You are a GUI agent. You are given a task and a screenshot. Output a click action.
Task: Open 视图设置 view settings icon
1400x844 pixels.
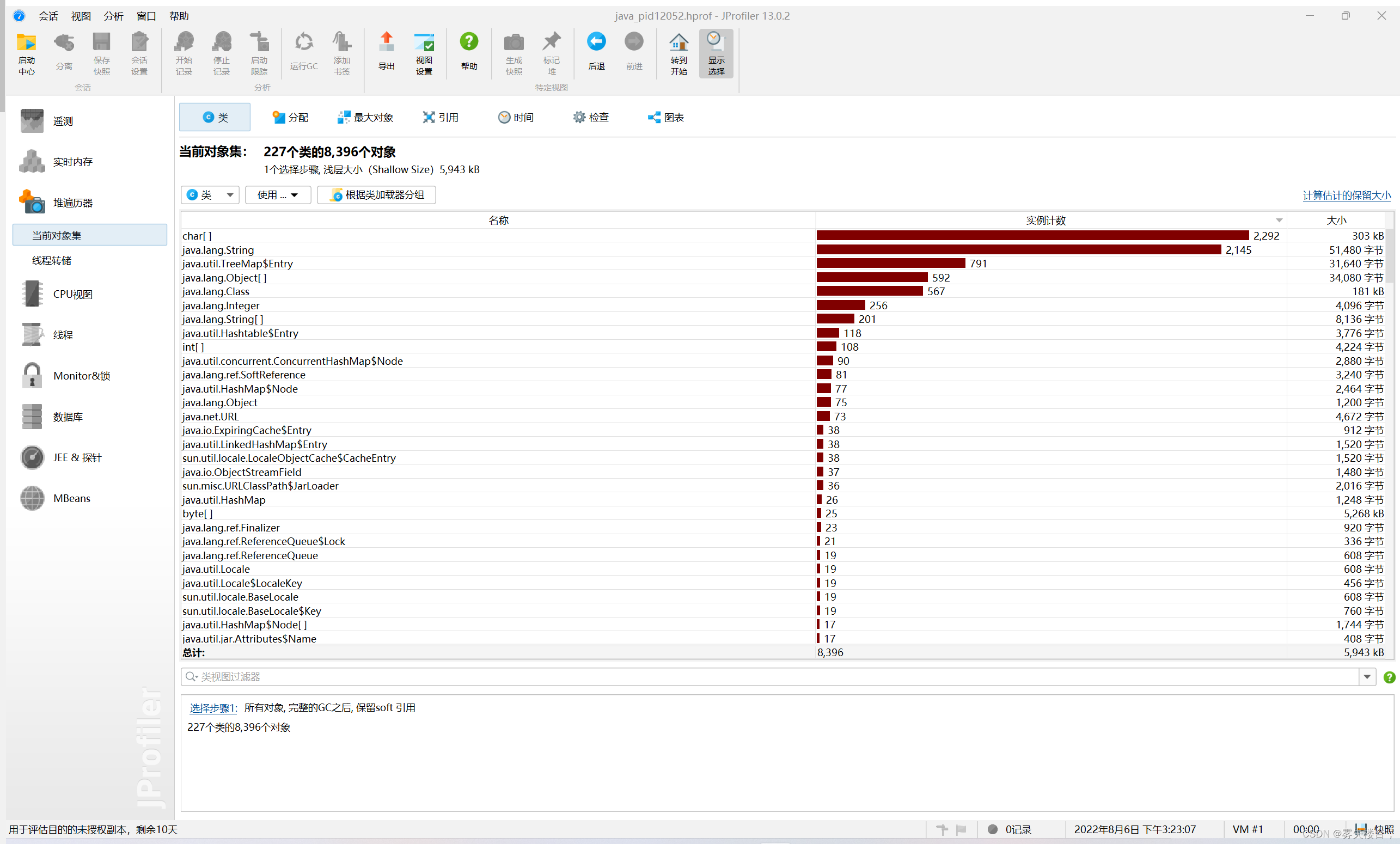pyautogui.click(x=424, y=53)
